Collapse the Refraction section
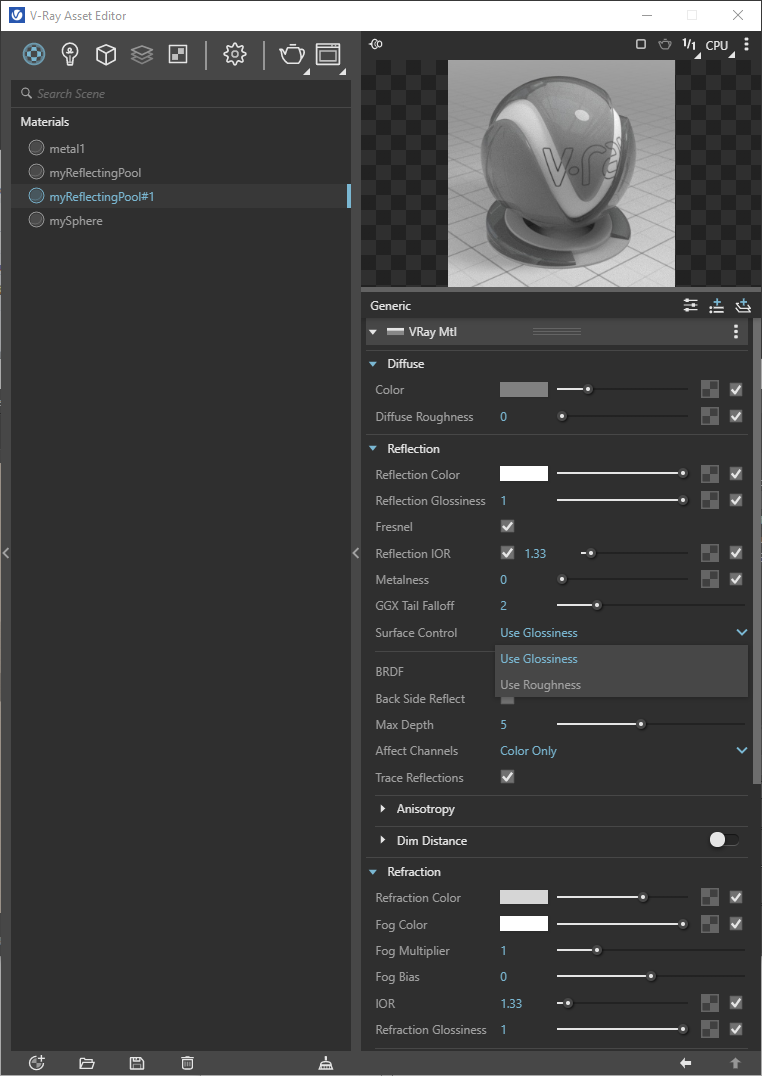This screenshot has height=1076, width=762. coord(373,872)
